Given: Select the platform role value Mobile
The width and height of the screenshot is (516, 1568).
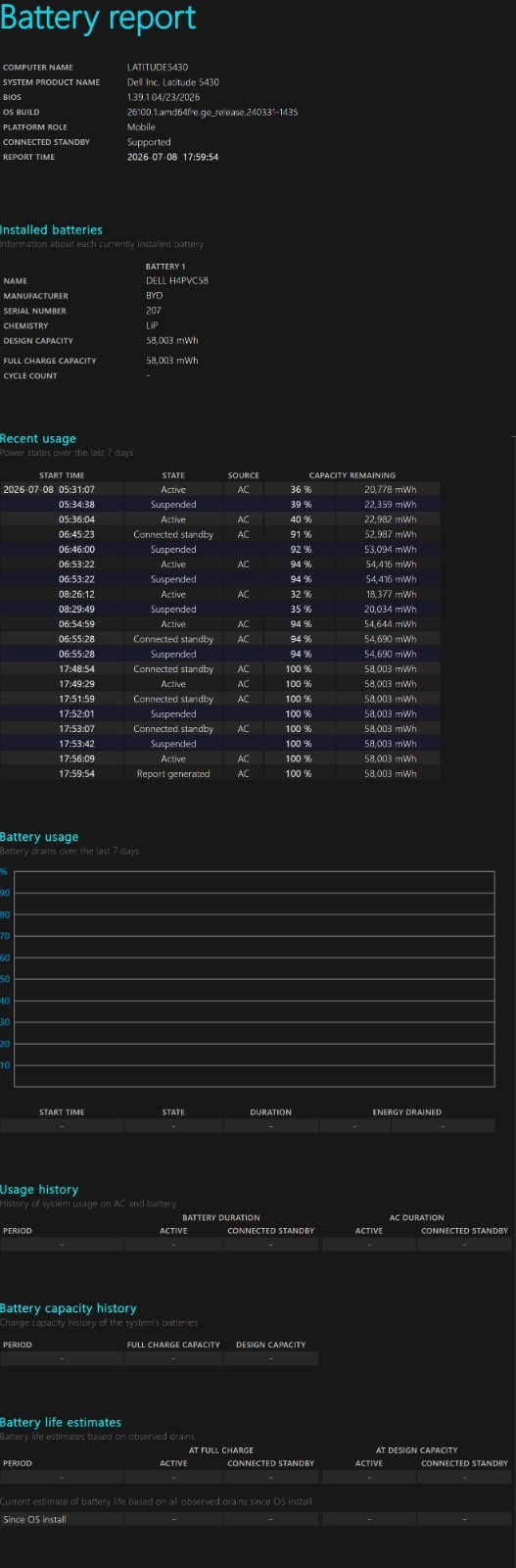Looking at the screenshot, I should coord(141,127).
